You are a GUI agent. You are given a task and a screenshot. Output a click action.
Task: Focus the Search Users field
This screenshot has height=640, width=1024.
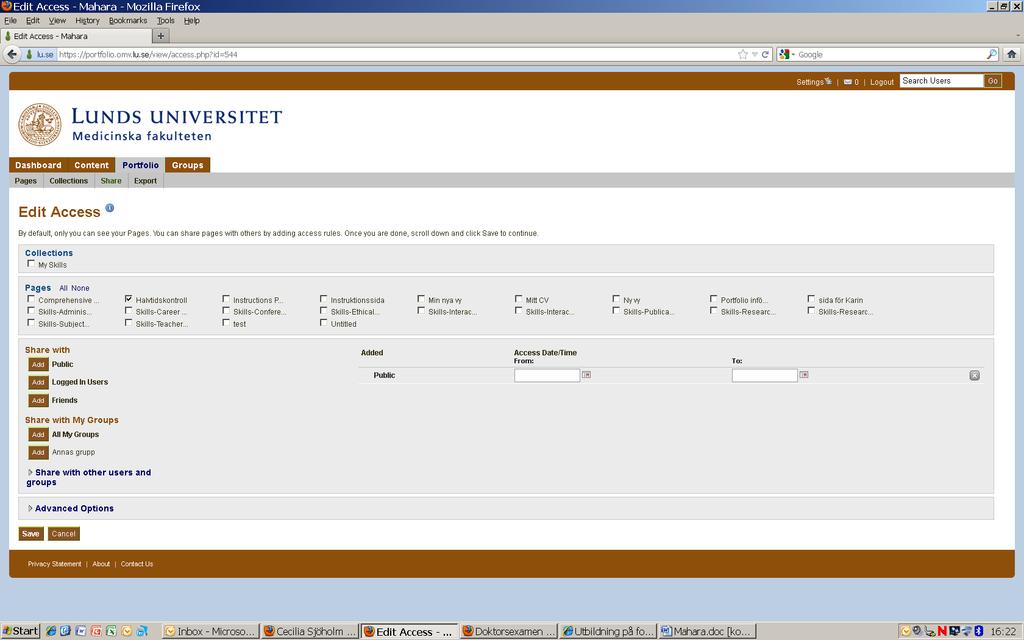941,81
